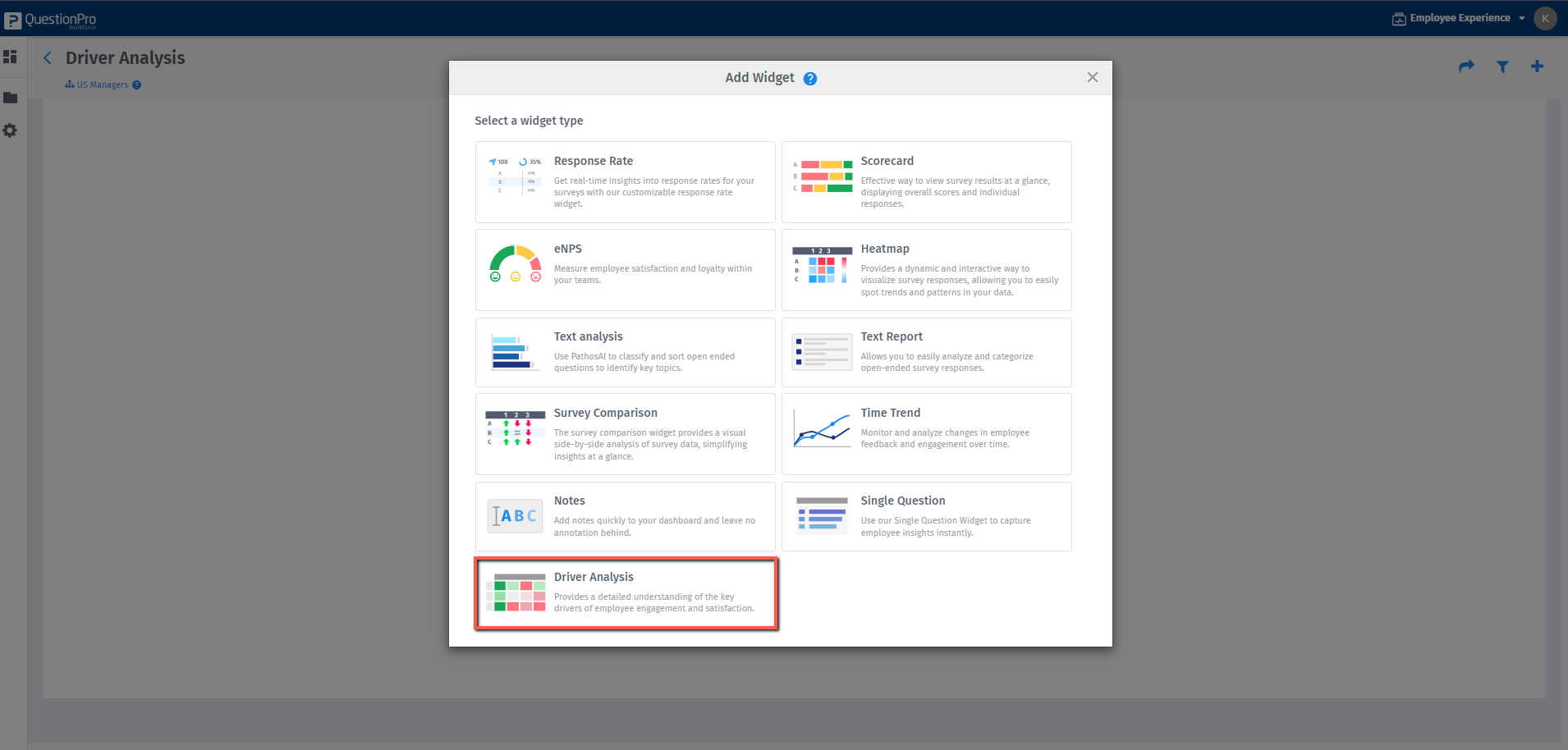Open the filter icon in the header
The image size is (1568, 750).
pos(1502,66)
